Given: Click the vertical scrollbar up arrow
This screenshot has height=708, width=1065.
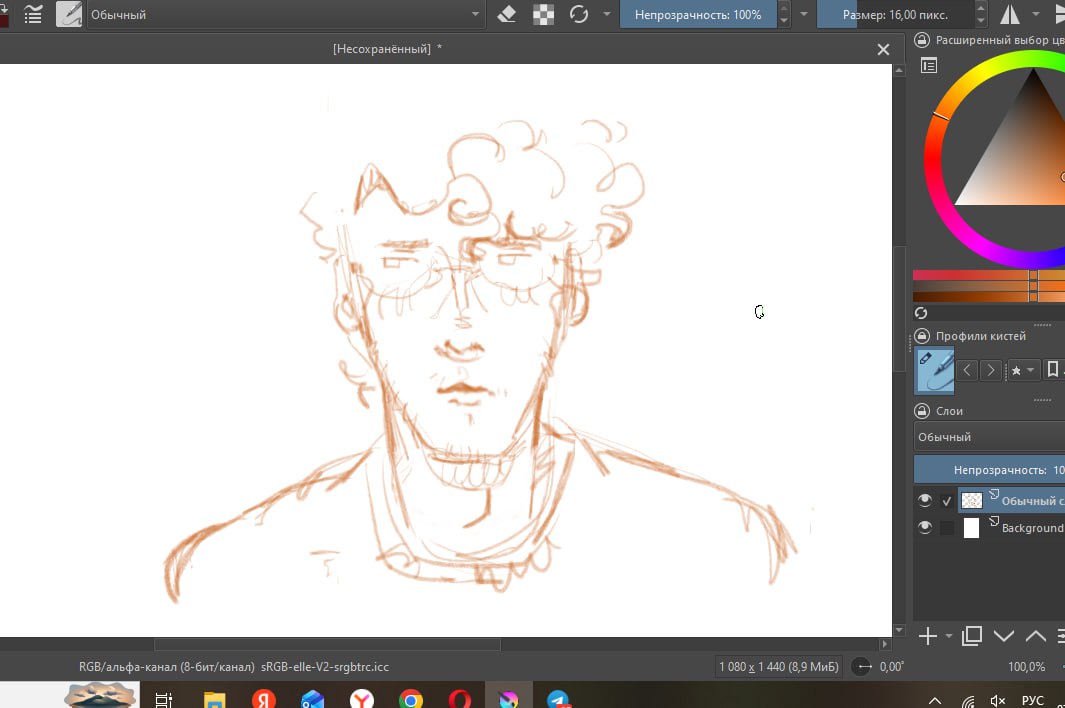Looking at the screenshot, I should (899, 70).
